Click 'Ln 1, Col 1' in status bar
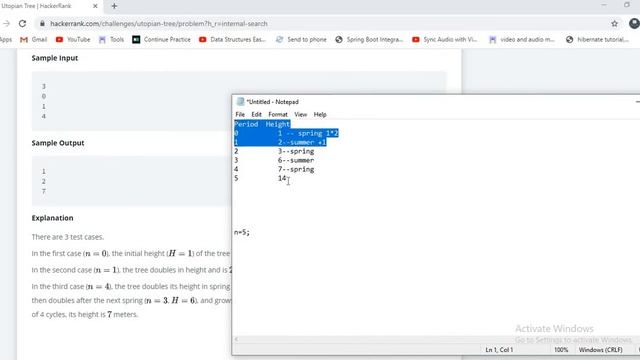 [x=499, y=350]
